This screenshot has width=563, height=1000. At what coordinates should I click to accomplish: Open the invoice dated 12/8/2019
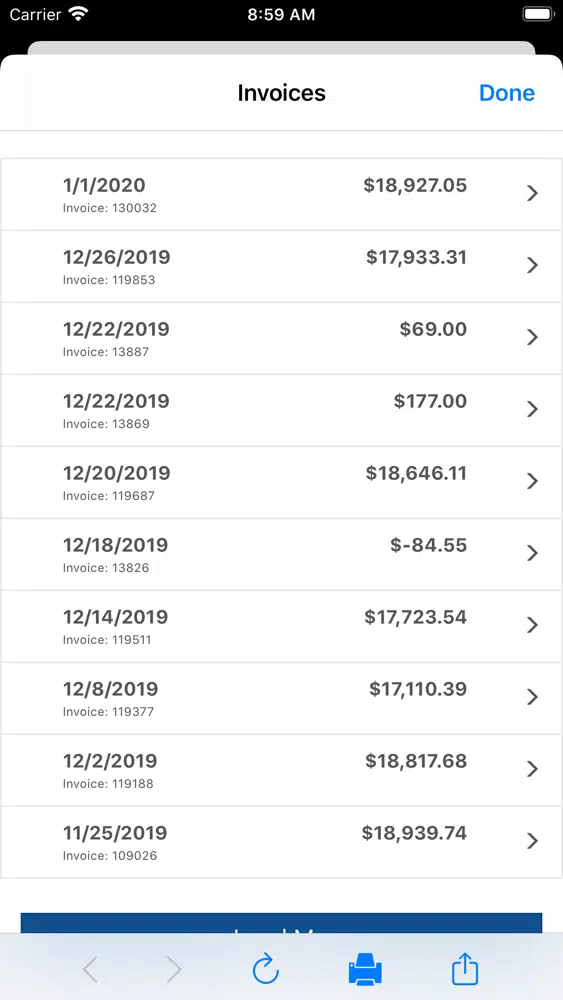coord(281,698)
